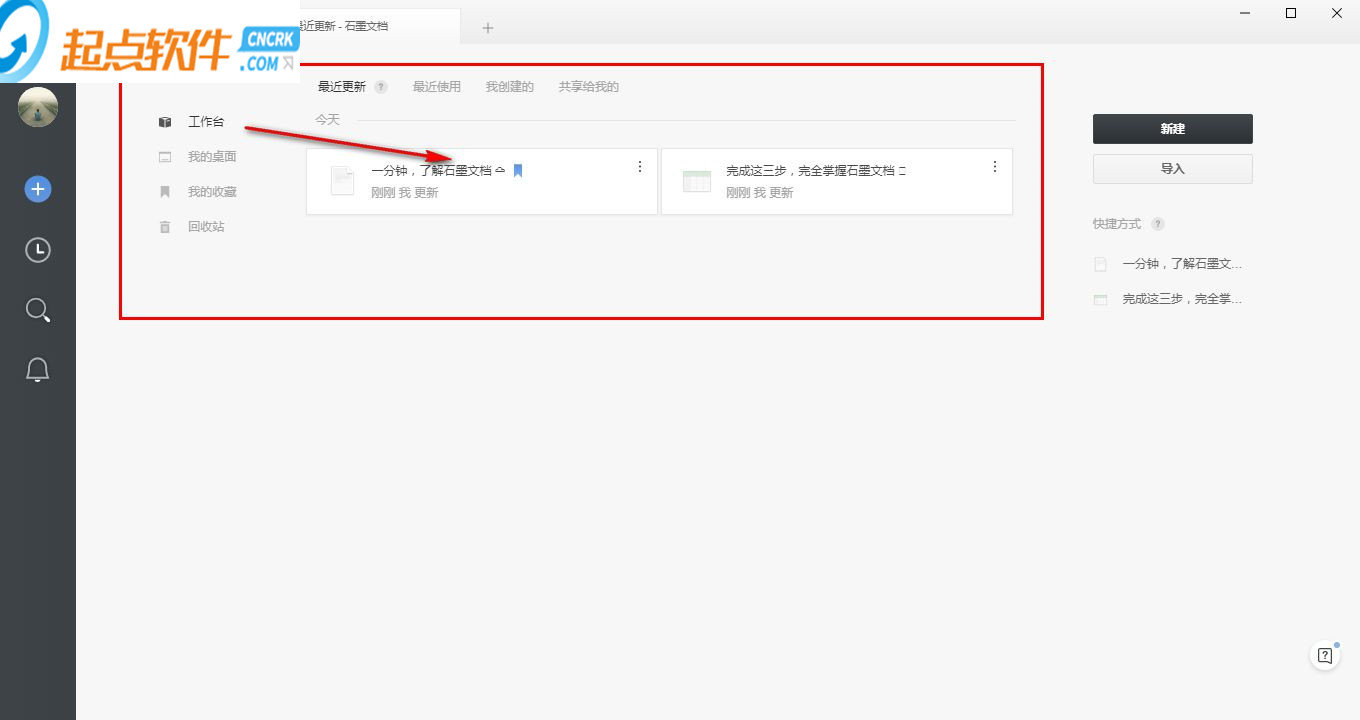Open notifications bell icon
1360x720 pixels.
coord(38,370)
